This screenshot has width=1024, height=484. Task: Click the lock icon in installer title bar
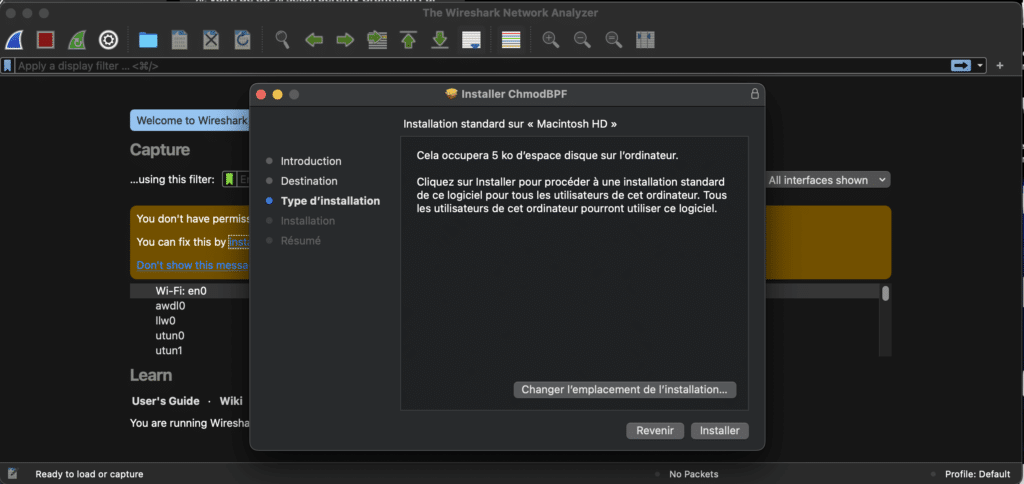click(754, 94)
